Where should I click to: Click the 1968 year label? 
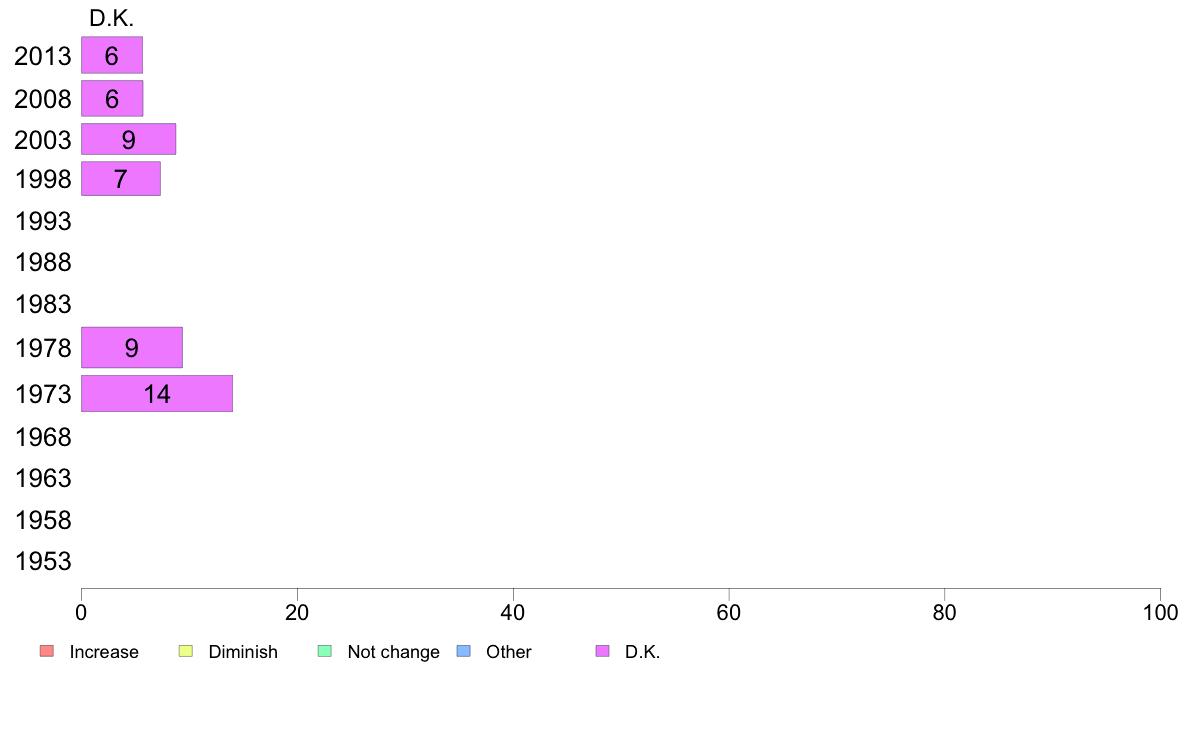(43, 437)
